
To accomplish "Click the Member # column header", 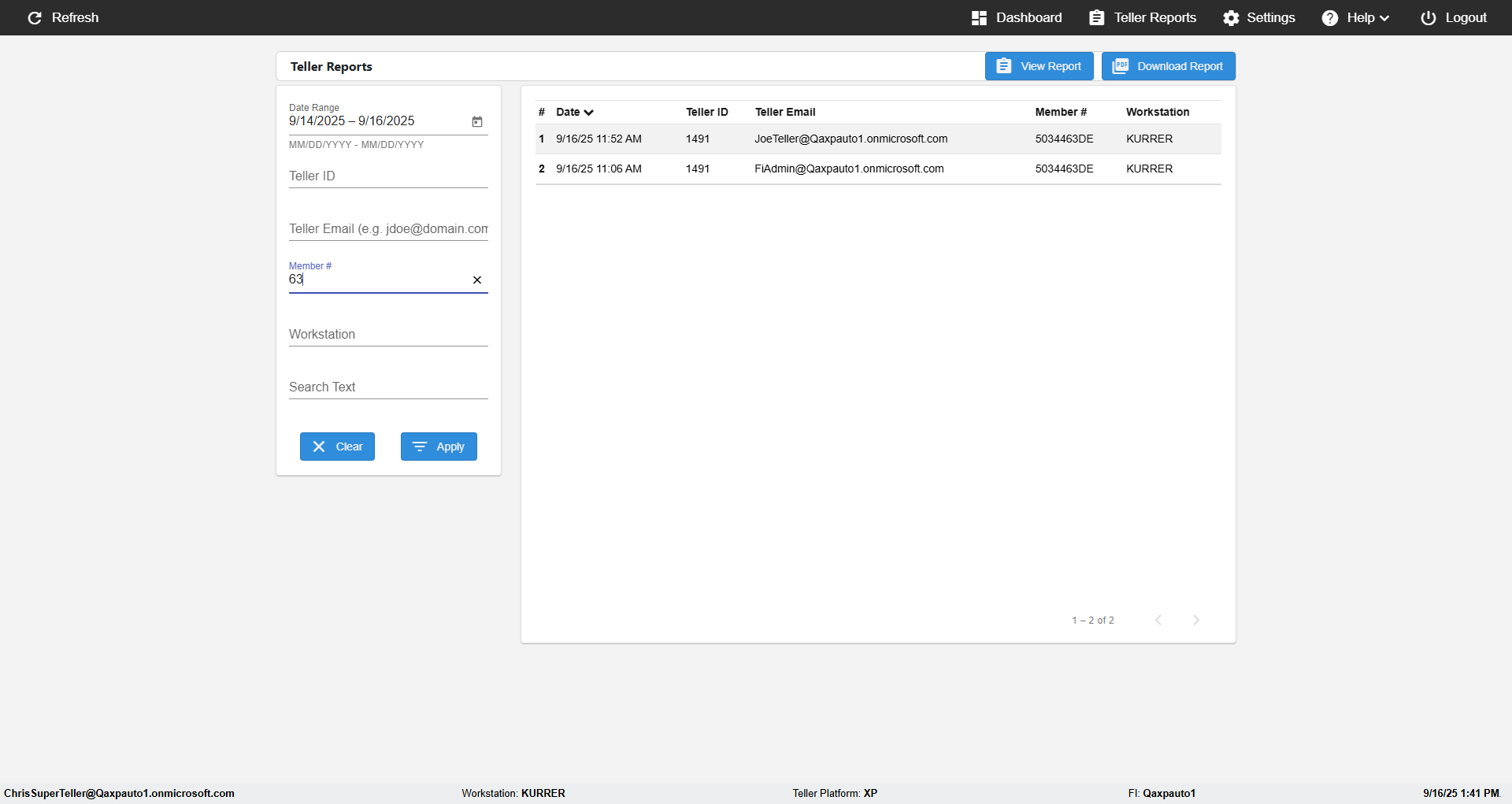I will [x=1061, y=112].
